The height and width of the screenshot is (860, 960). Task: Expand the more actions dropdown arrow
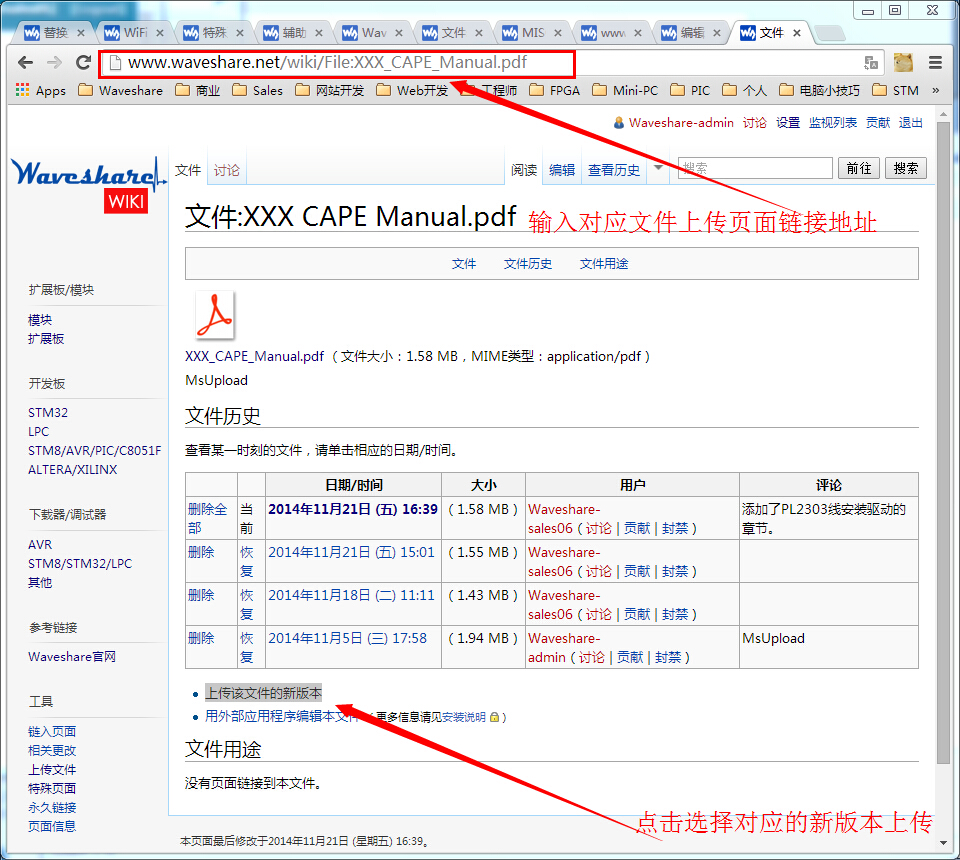click(658, 167)
